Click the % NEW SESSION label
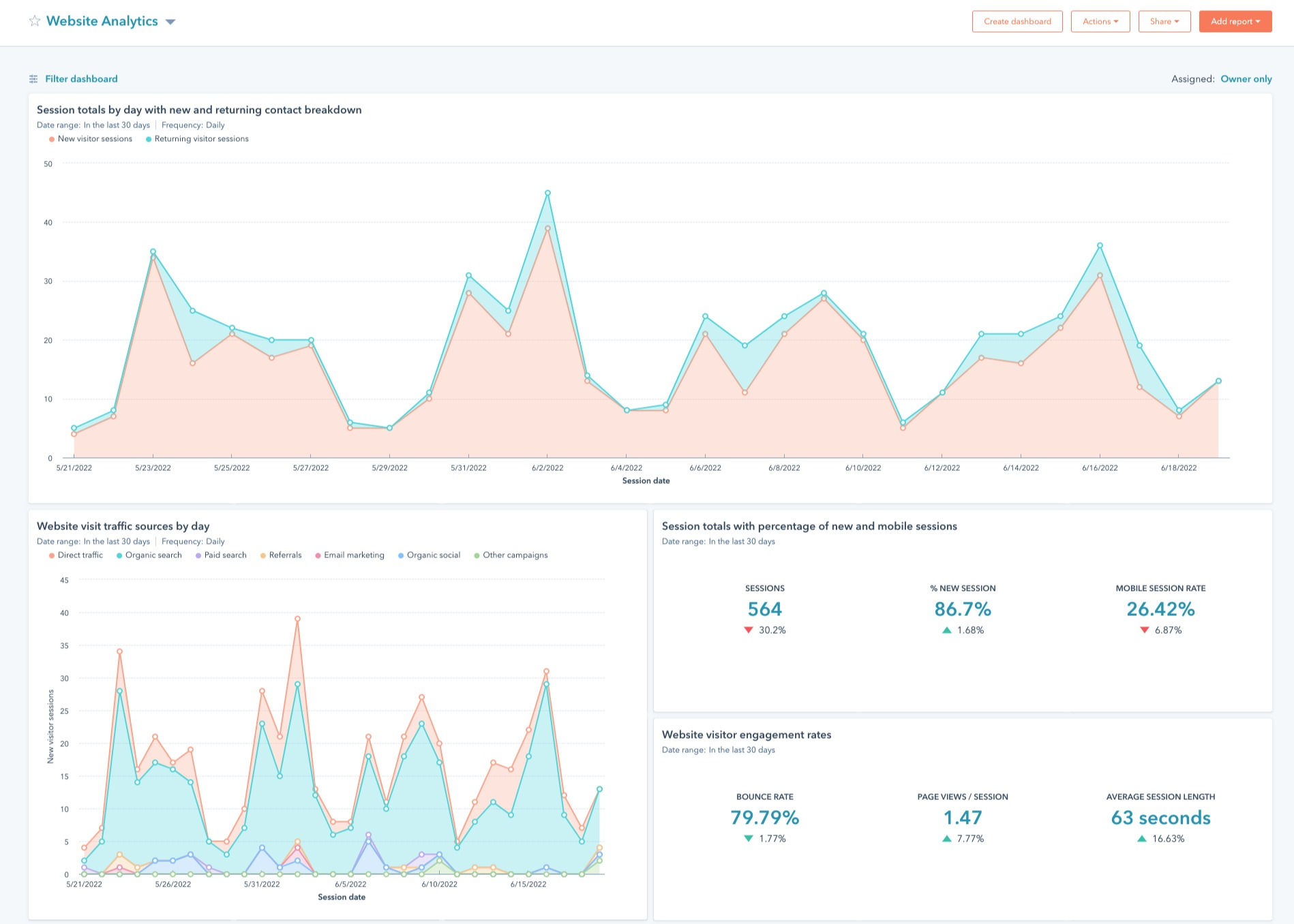 pyautogui.click(x=963, y=588)
